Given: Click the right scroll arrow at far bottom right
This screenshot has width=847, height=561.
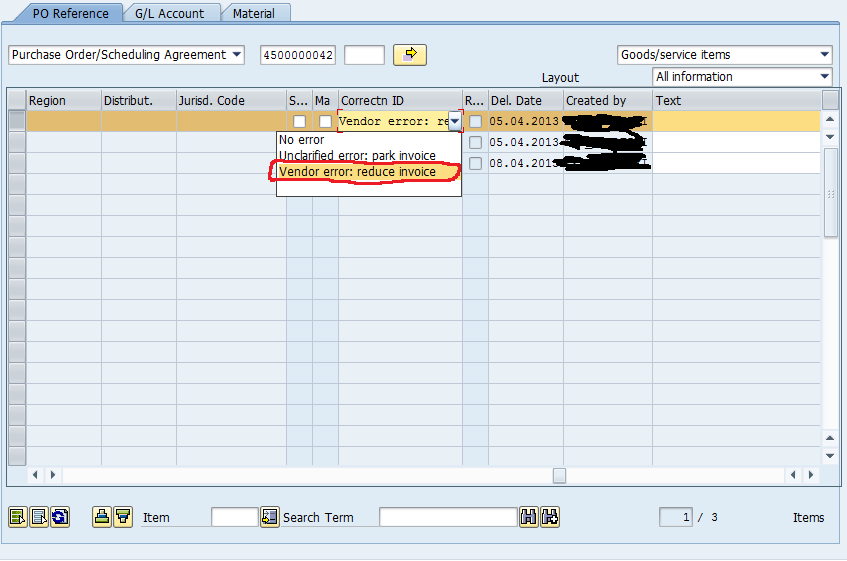Looking at the screenshot, I should (810, 475).
